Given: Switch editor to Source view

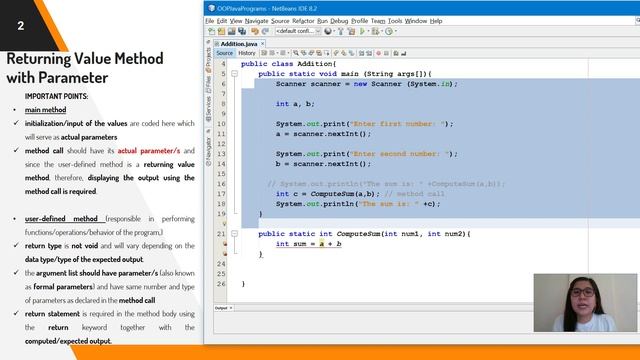Looking at the screenshot, I should click(224, 53).
